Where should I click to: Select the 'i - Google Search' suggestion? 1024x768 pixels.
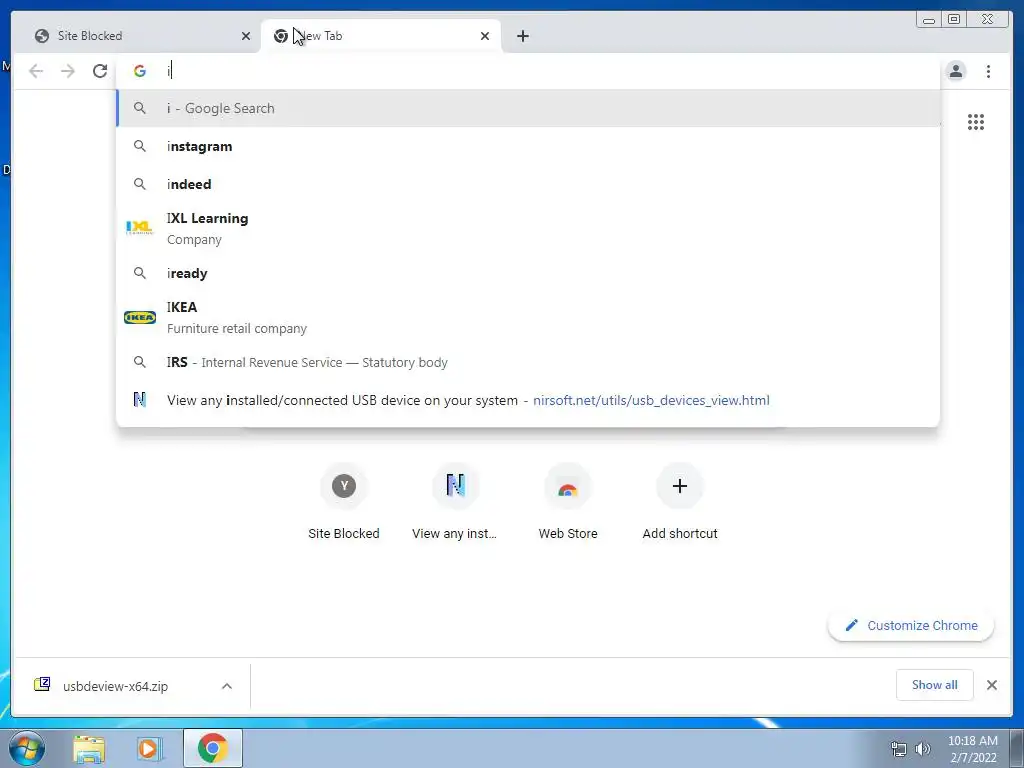click(528, 108)
